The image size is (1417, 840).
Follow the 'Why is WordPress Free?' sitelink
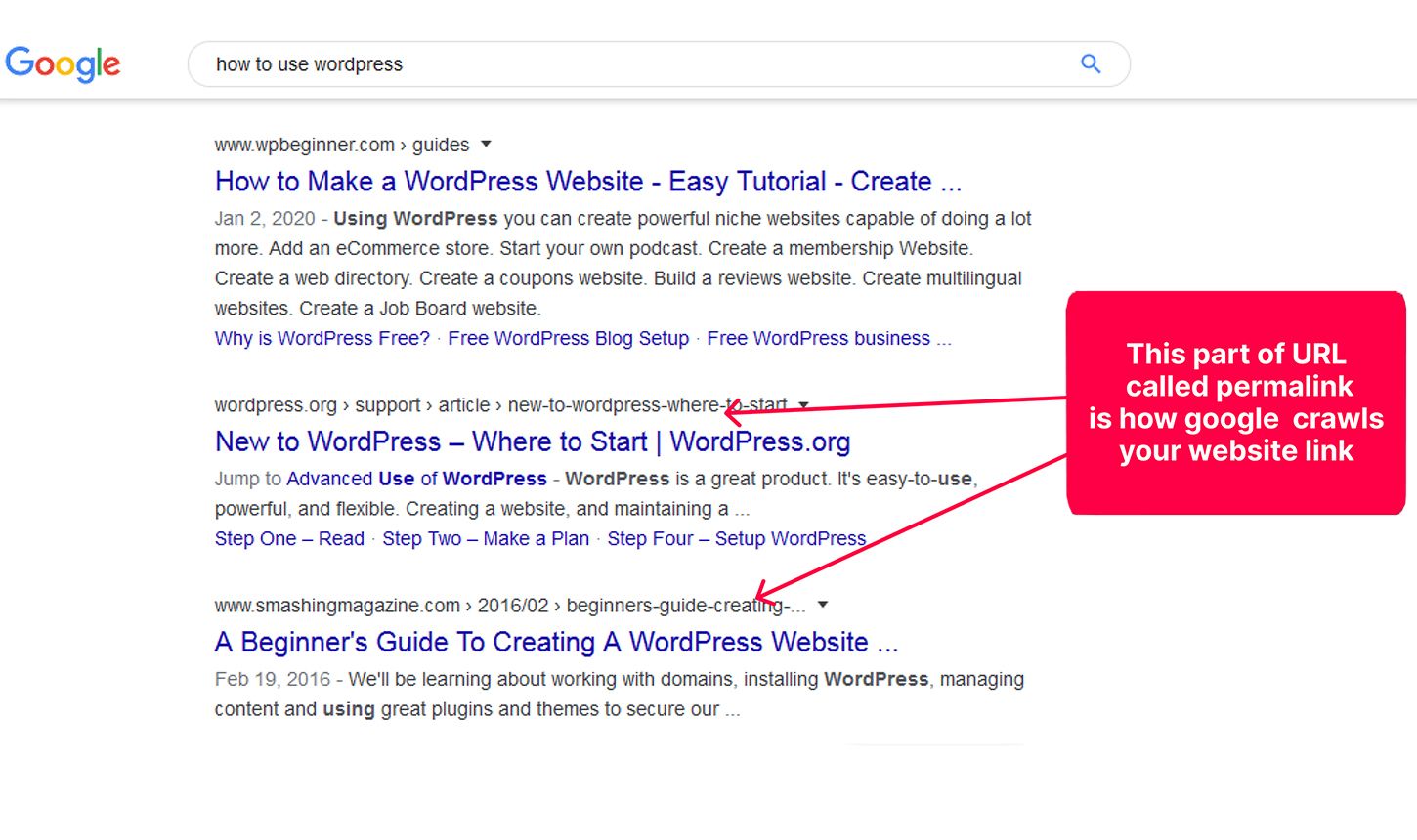(322, 339)
